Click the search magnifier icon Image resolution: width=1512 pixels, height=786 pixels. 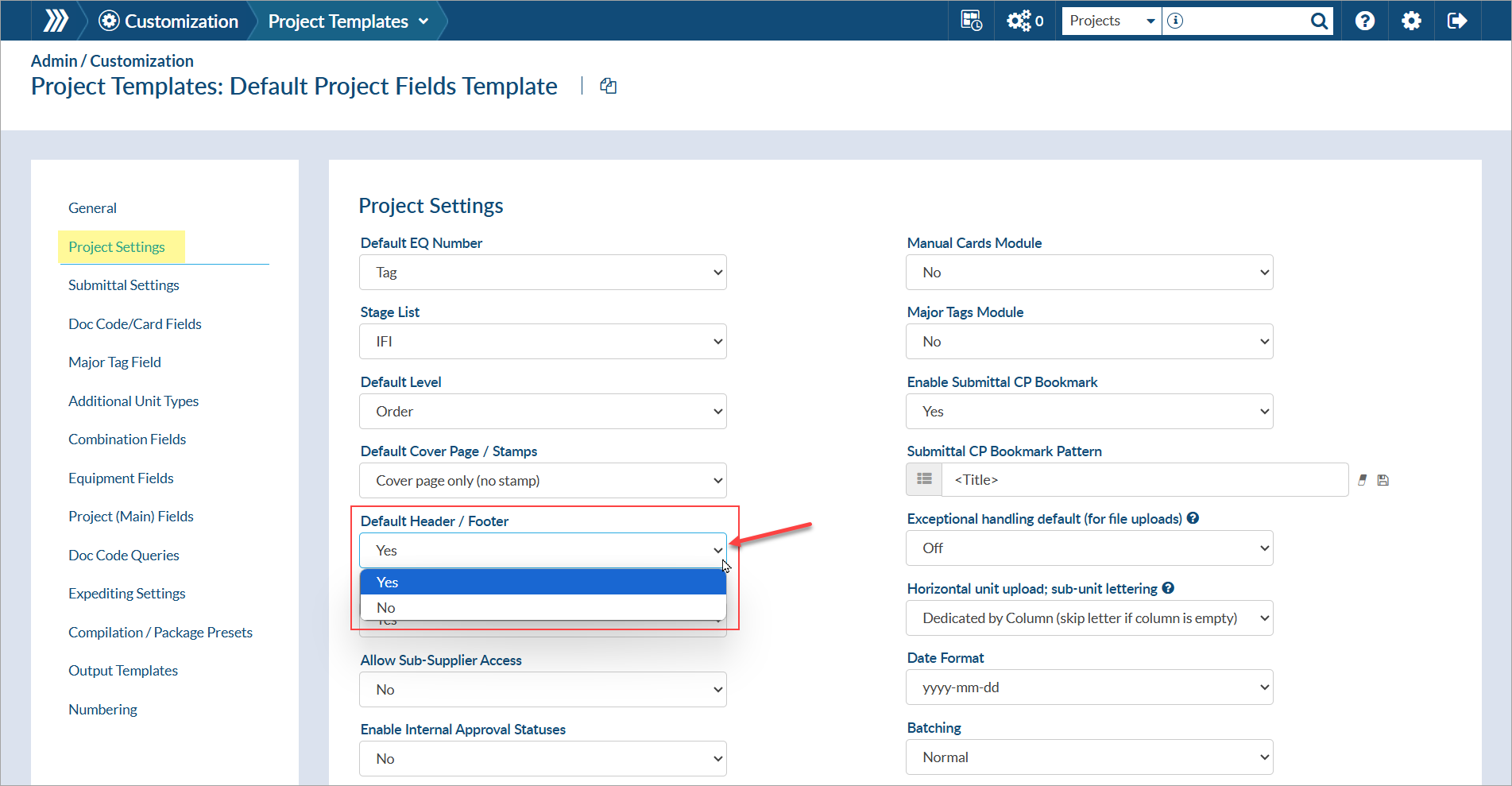[1319, 21]
